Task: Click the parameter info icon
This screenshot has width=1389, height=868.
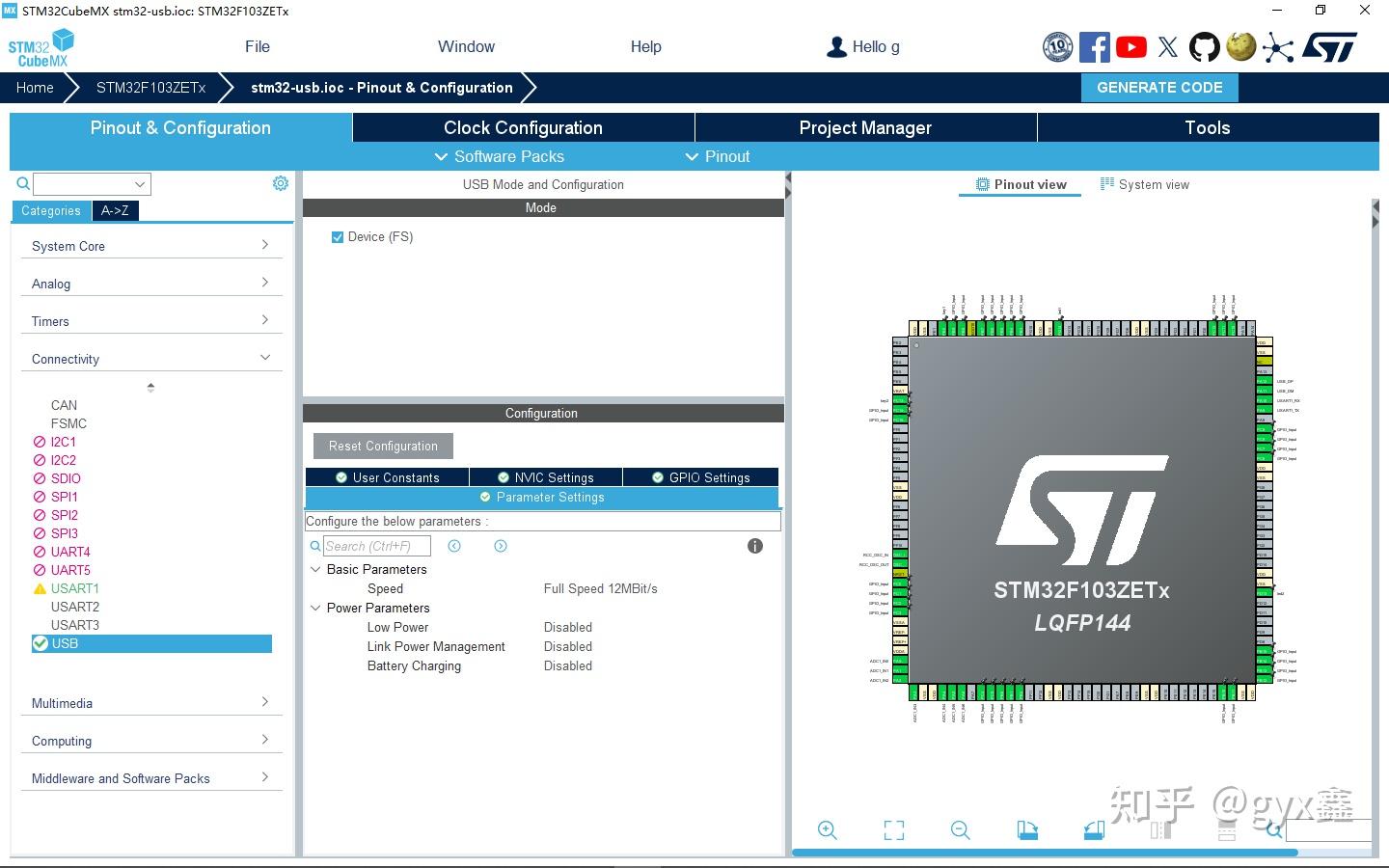Action: [755, 546]
